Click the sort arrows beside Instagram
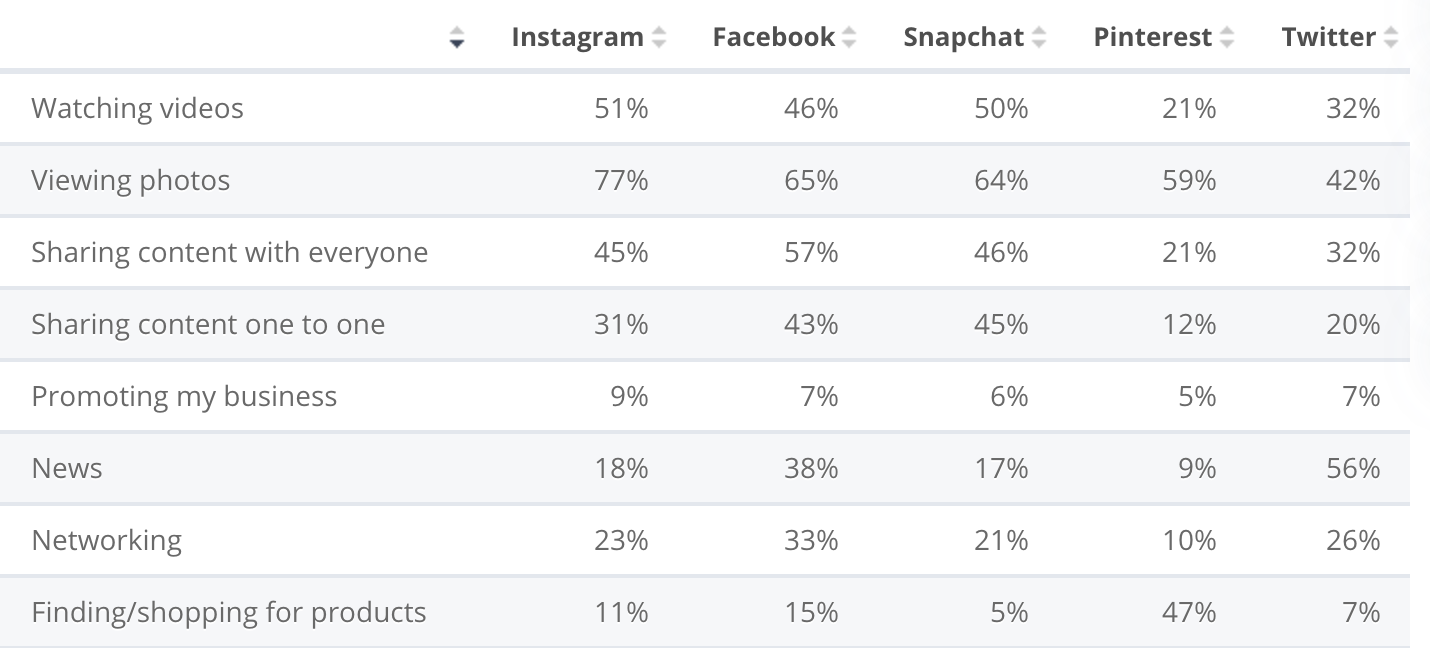 coord(658,38)
